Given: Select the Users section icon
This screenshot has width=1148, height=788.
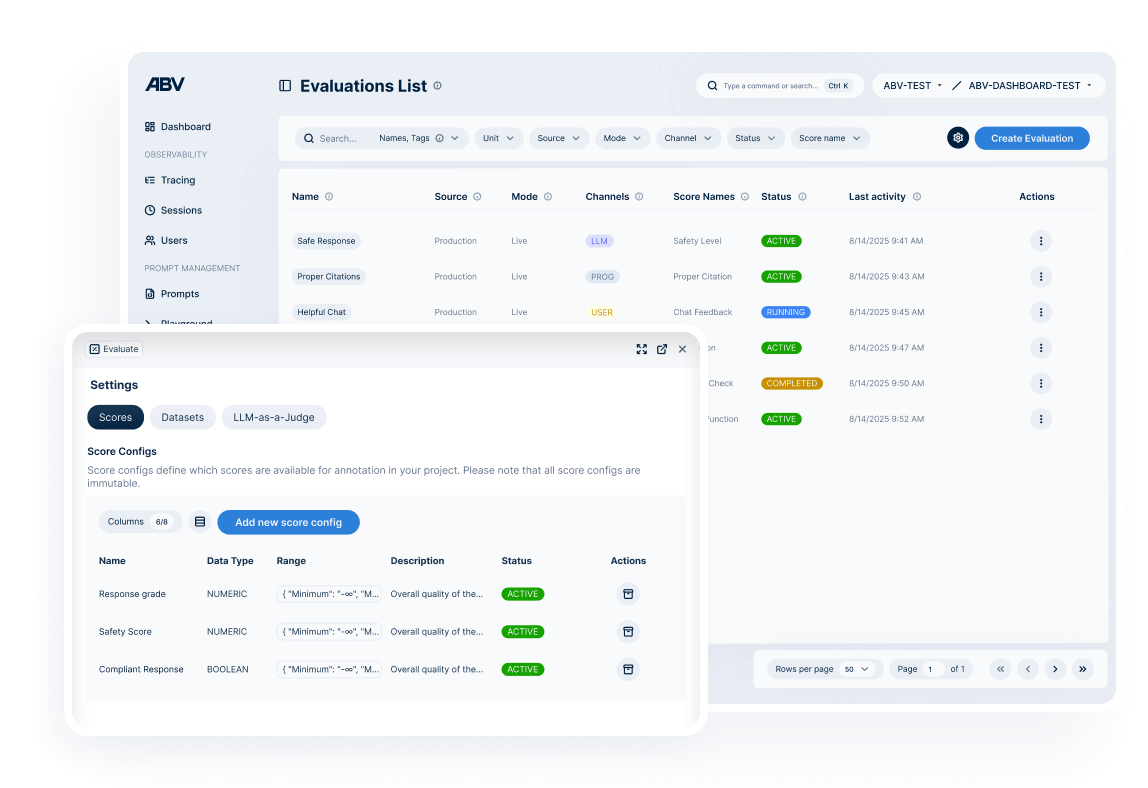Looking at the screenshot, I should coord(151,240).
